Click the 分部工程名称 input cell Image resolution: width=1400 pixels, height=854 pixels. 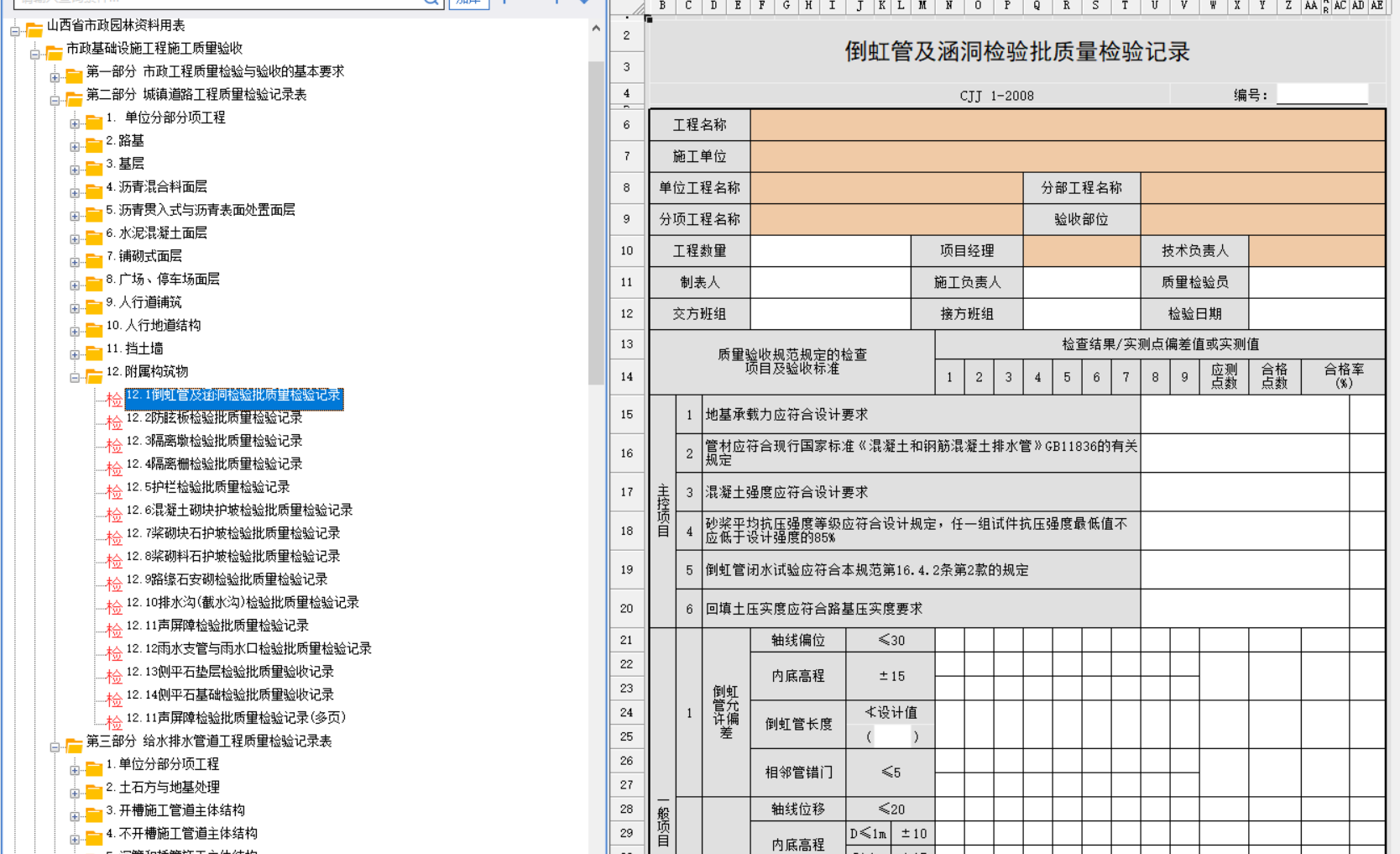click(1263, 187)
